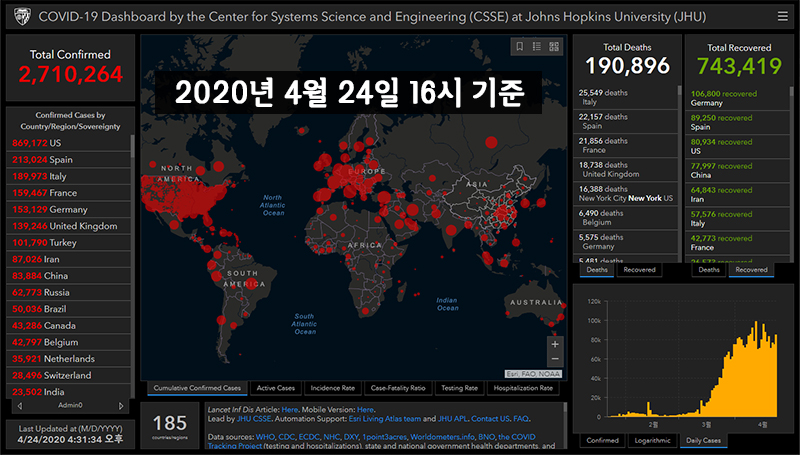This screenshot has height=455, width=800.
Task: Zoom in with the map plus button
Action: (x=555, y=344)
